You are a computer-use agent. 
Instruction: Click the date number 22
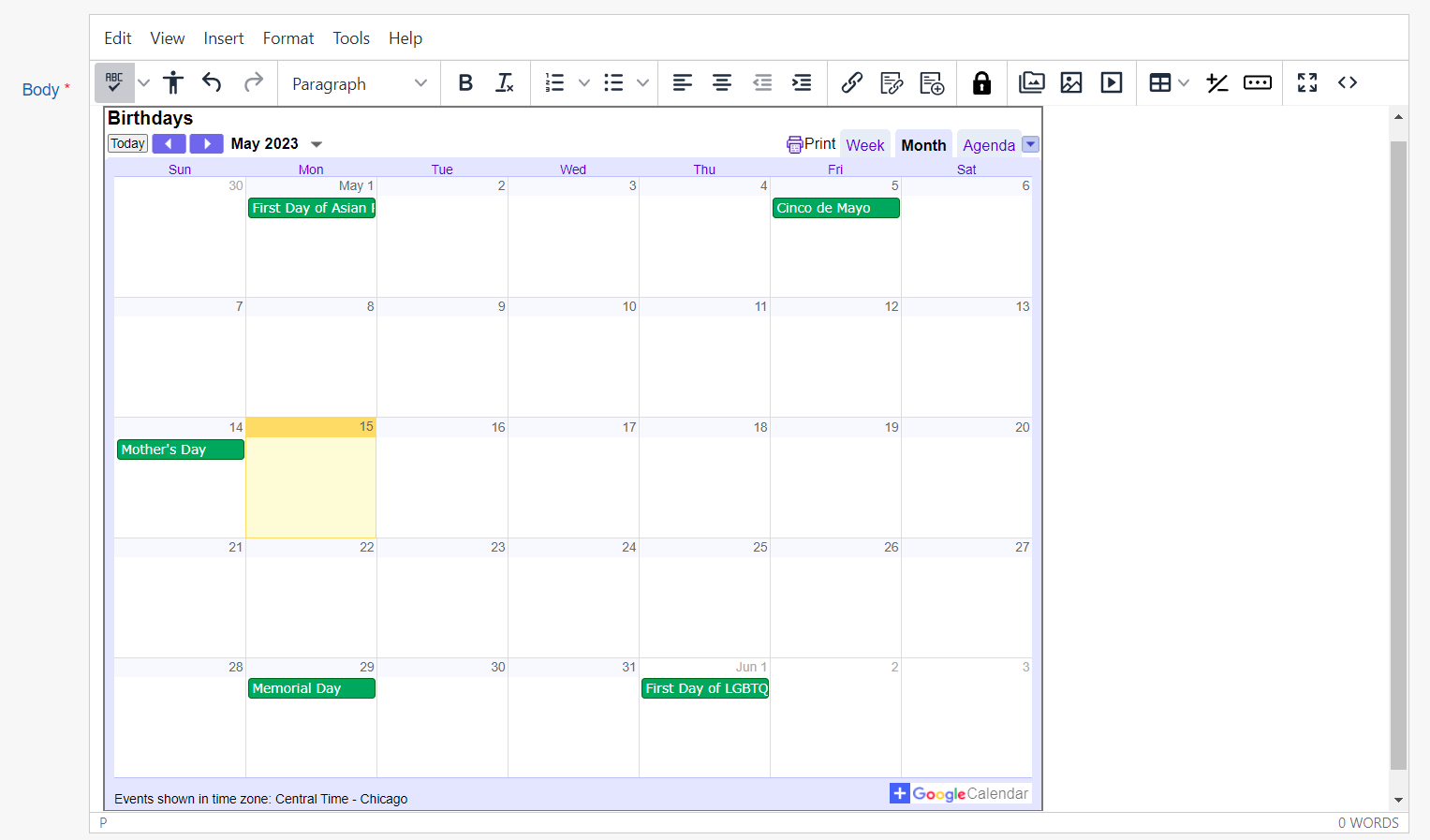tap(367, 547)
